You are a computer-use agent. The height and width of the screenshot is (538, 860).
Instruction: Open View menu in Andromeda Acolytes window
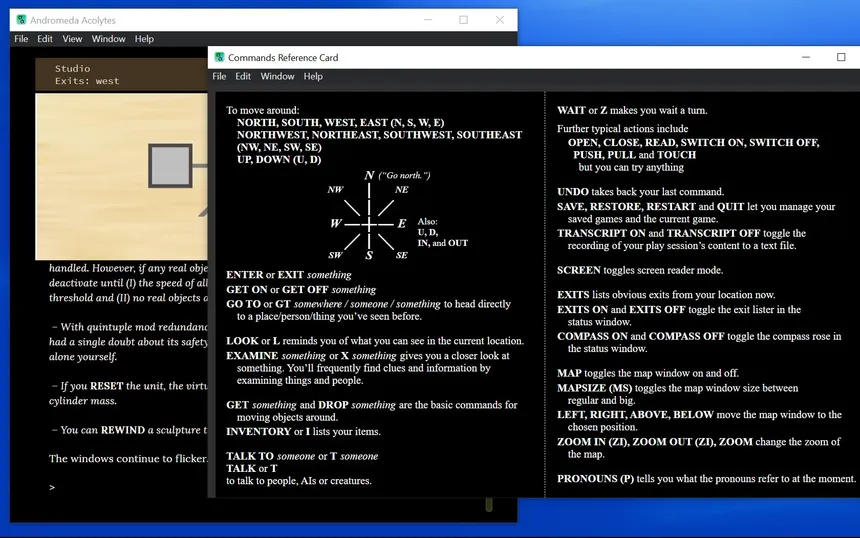tap(72, 39)
